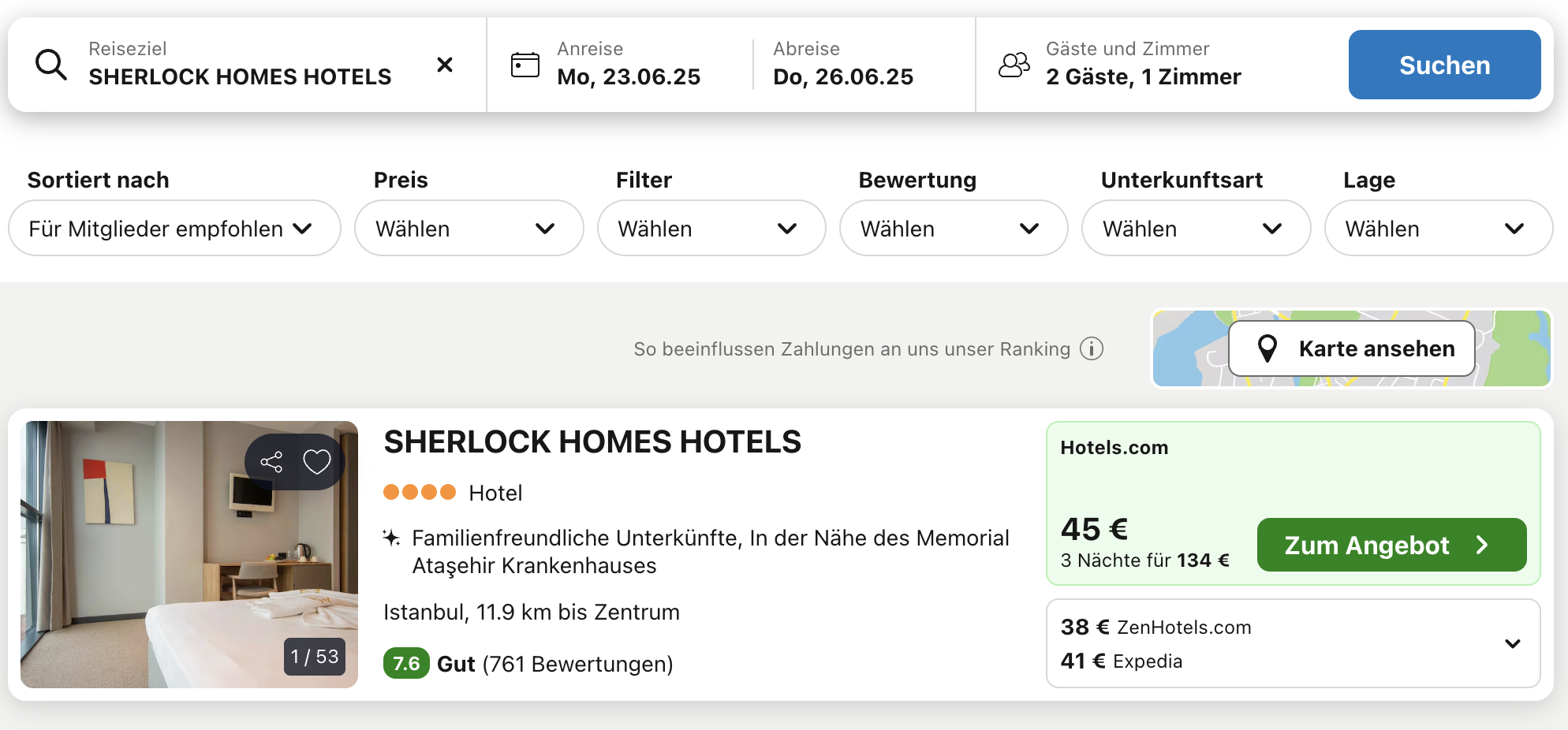Viewport: 1568px width, 730px height.
Task: Select the 38 € ZenHotels.com offer
Action: click(1155, 628)
